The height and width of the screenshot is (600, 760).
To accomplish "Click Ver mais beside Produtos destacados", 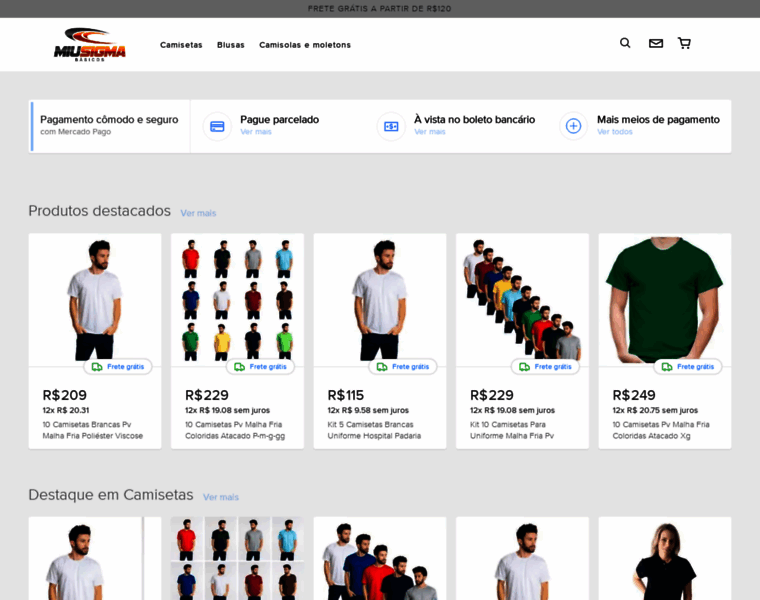I will 198,213.
